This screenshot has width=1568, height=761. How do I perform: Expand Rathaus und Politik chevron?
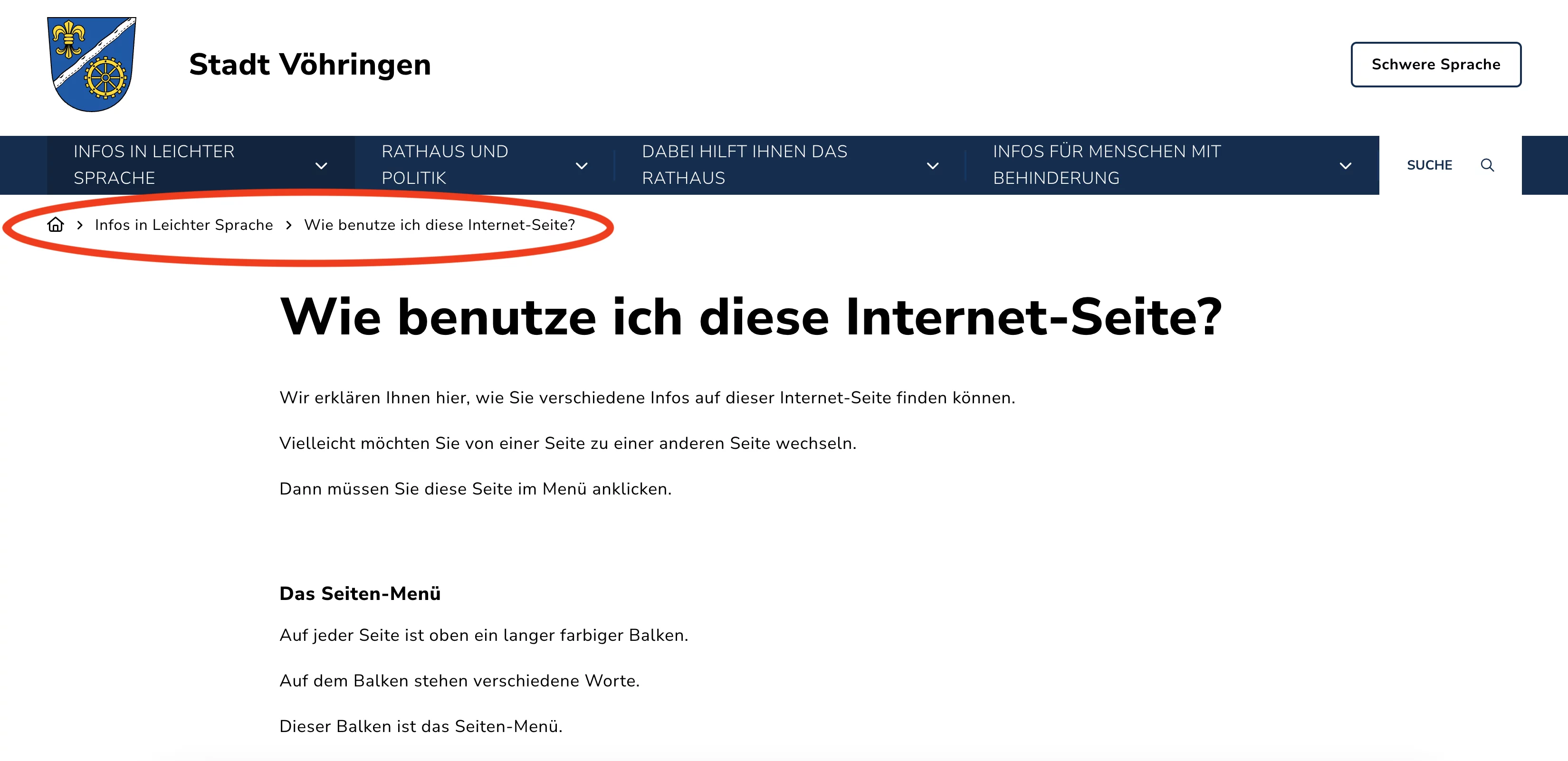(581, 165)
